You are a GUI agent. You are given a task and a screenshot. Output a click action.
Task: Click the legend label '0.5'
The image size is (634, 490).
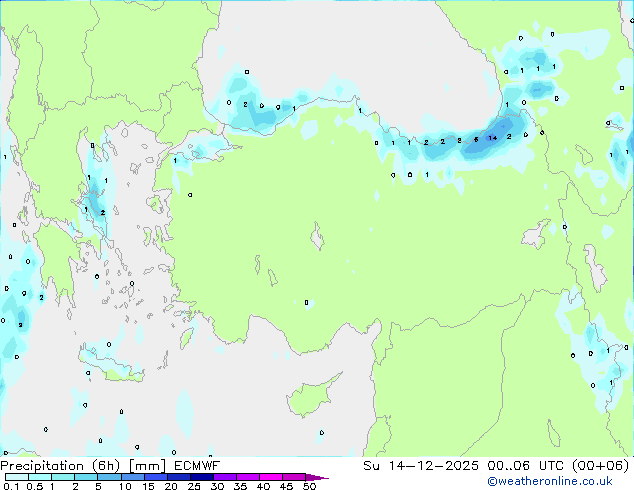(35, 486)
